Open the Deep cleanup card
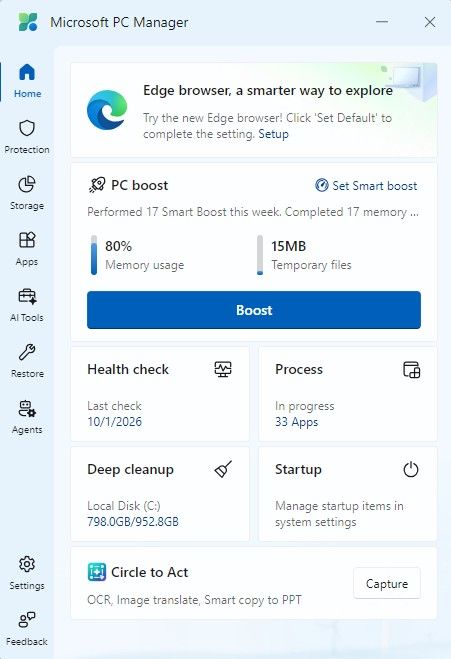 coord(160,494)
